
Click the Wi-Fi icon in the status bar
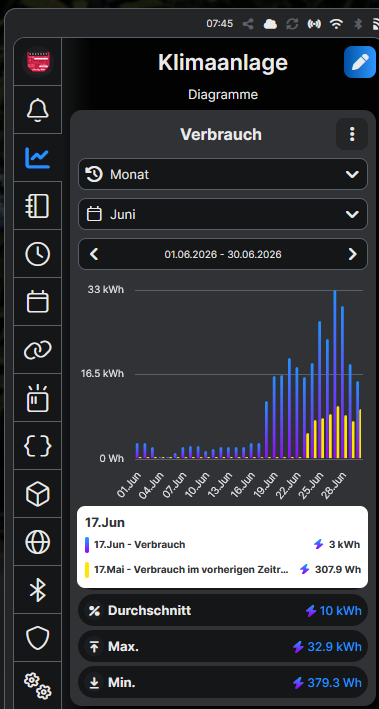click(x=336, y=24)
